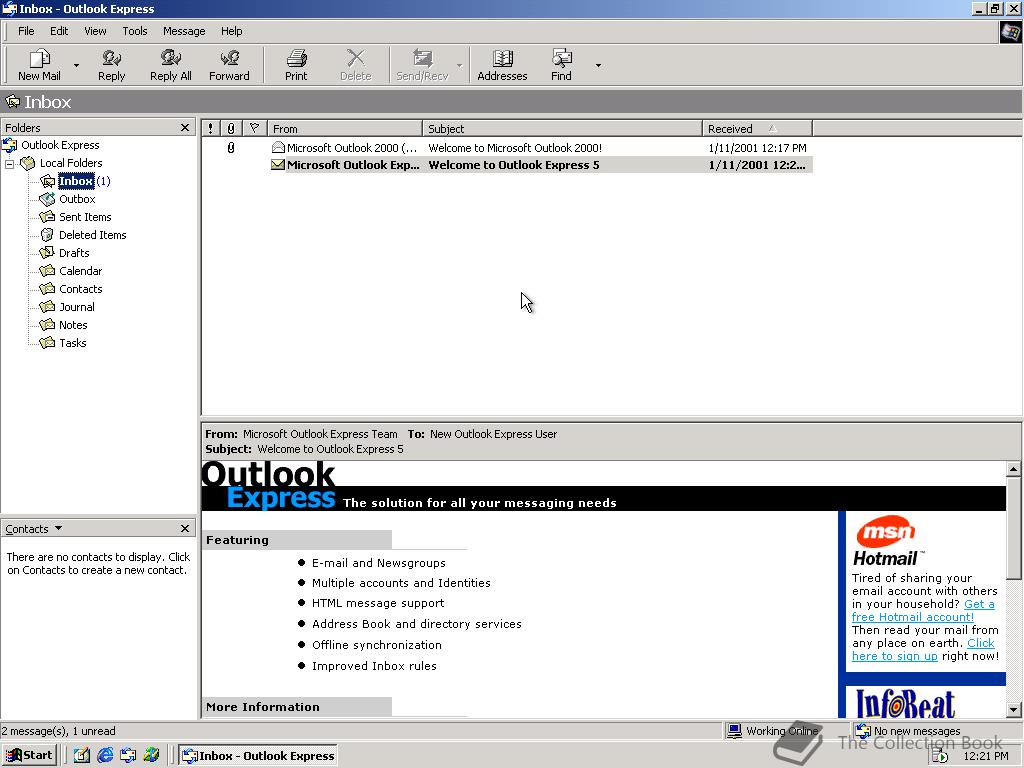1024x768 pixels.
Task: Open the Journal folder
Action: pos(76,307)
